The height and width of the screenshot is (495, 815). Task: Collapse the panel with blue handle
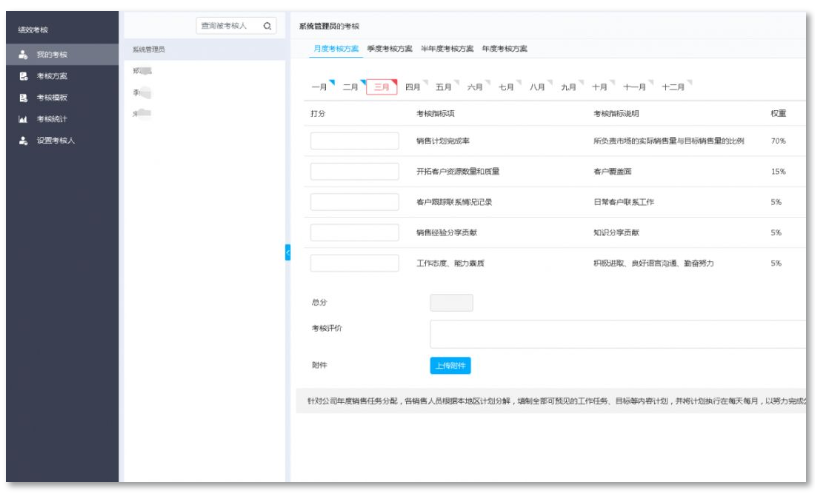pos(287,253)
